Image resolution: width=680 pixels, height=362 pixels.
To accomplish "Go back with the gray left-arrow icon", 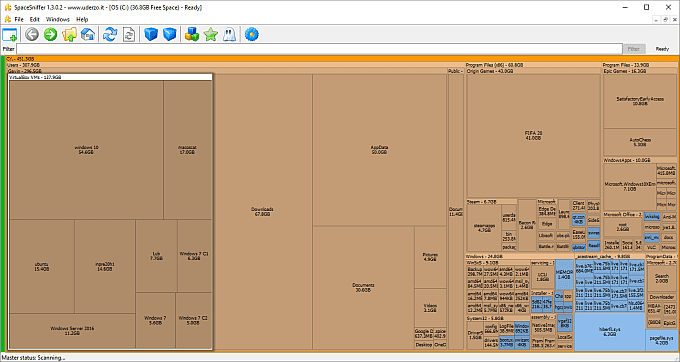I will click(x=32, y=34).
